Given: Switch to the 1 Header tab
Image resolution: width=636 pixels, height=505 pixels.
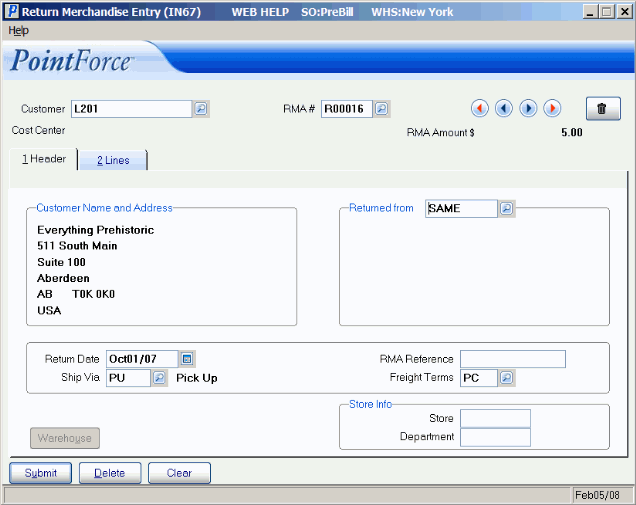Looking at the screenshot, I should point(44,159).
